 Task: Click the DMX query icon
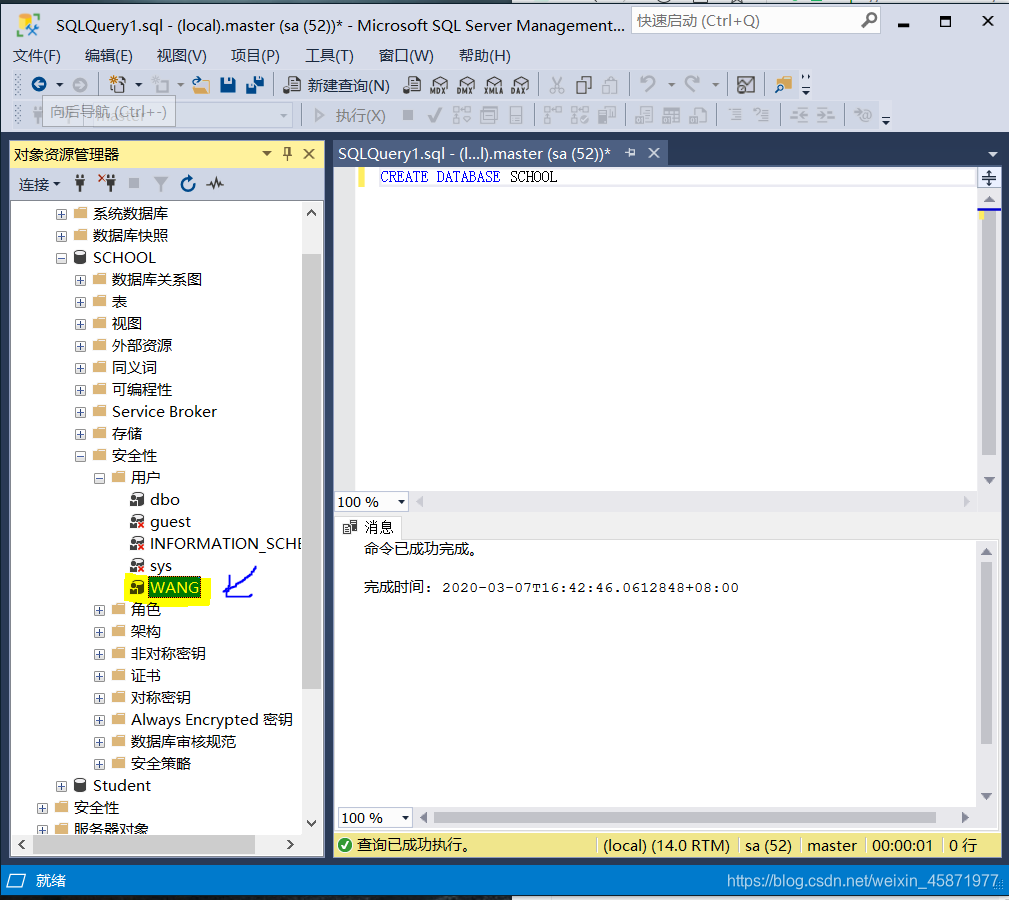466,85
